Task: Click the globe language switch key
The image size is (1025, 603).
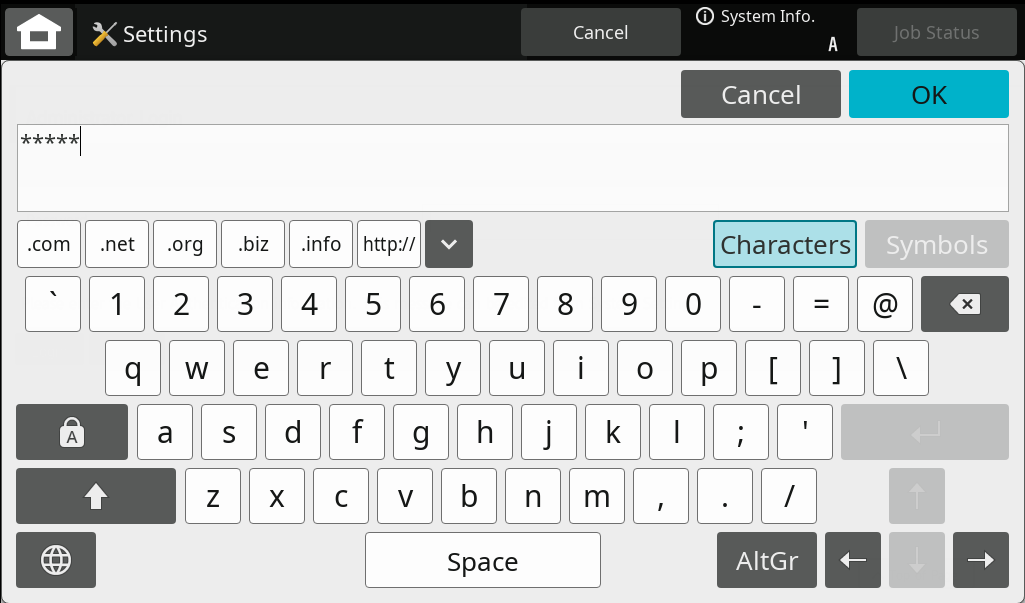Action: click(56, 560)
